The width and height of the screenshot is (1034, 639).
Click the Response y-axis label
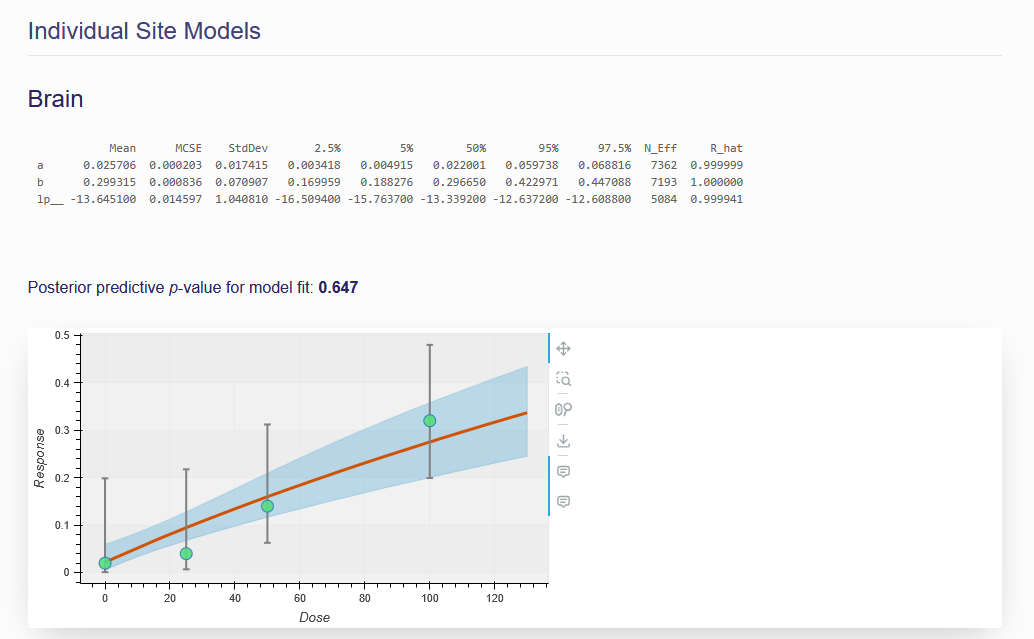coord(40,458)
